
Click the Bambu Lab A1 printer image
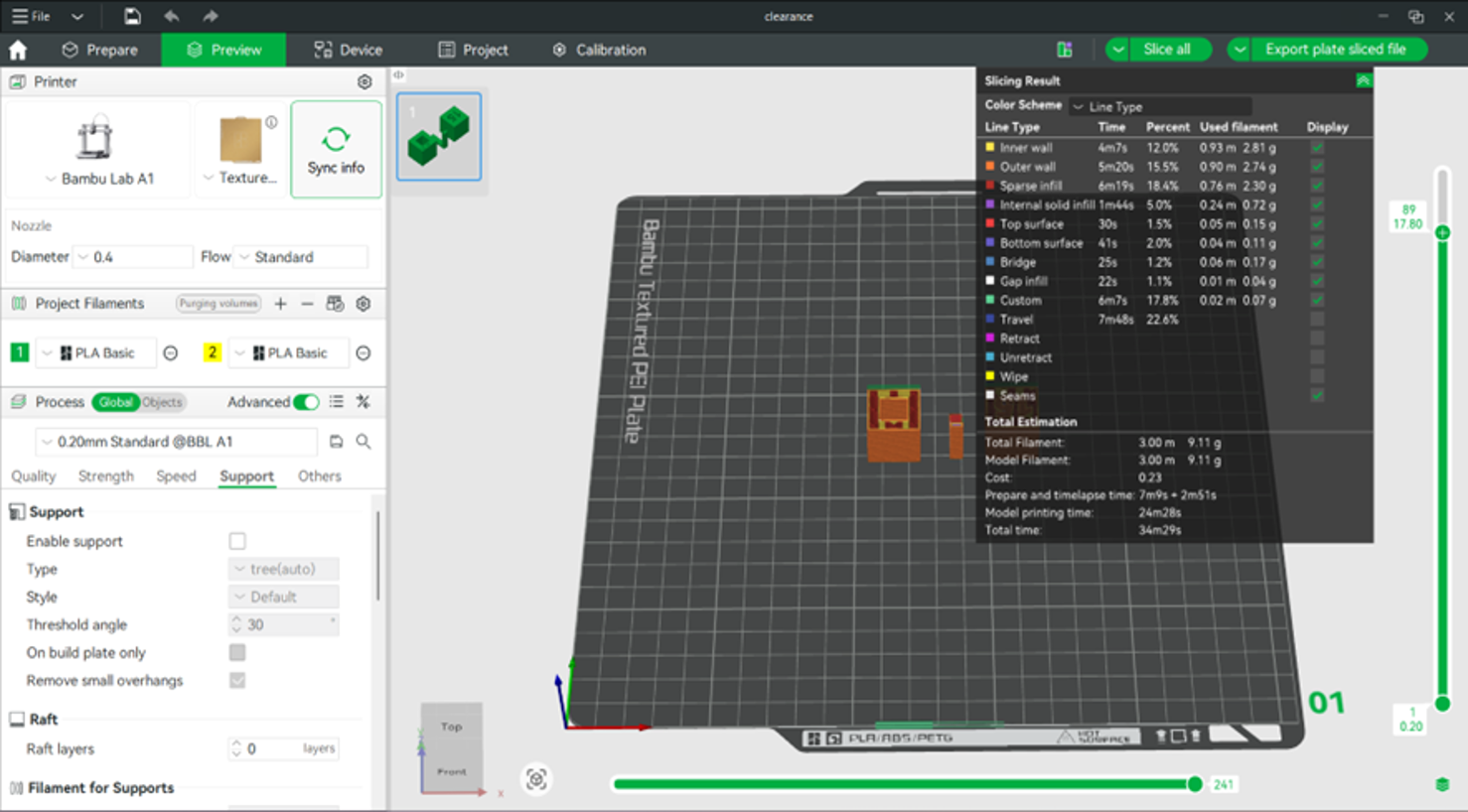(95, 137)
